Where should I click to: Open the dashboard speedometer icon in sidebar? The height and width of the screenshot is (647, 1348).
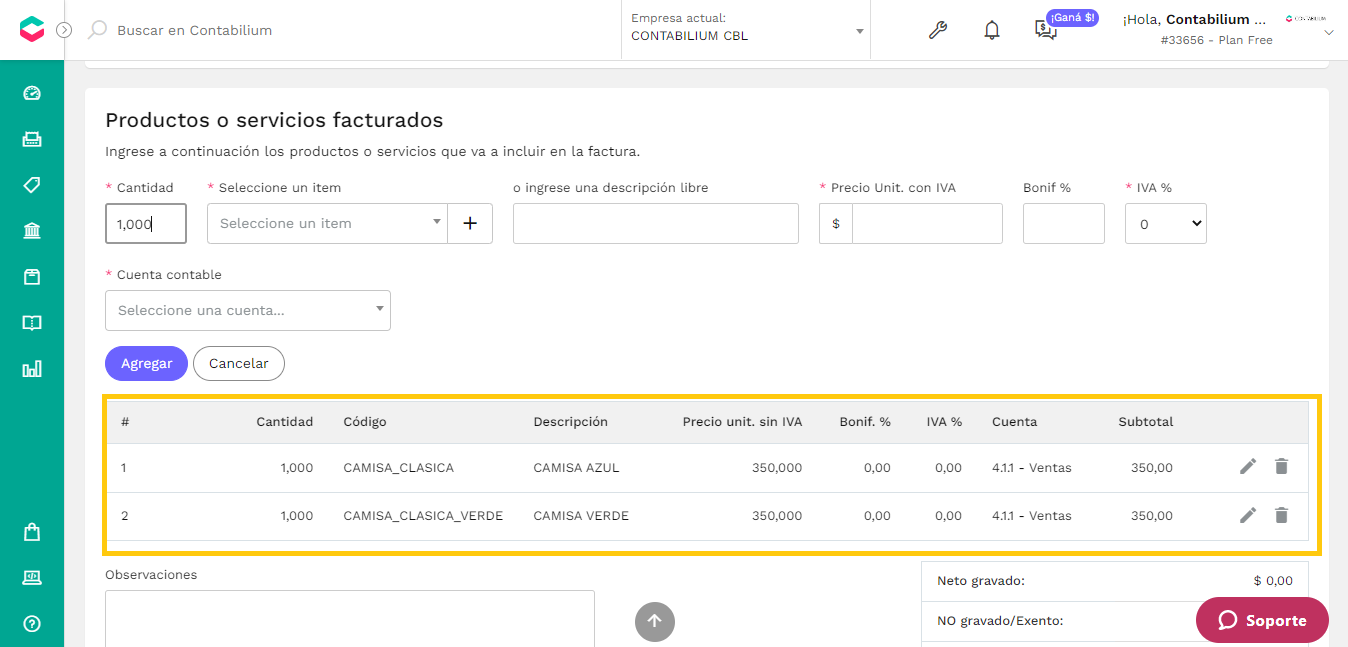[x=32, y=93]
